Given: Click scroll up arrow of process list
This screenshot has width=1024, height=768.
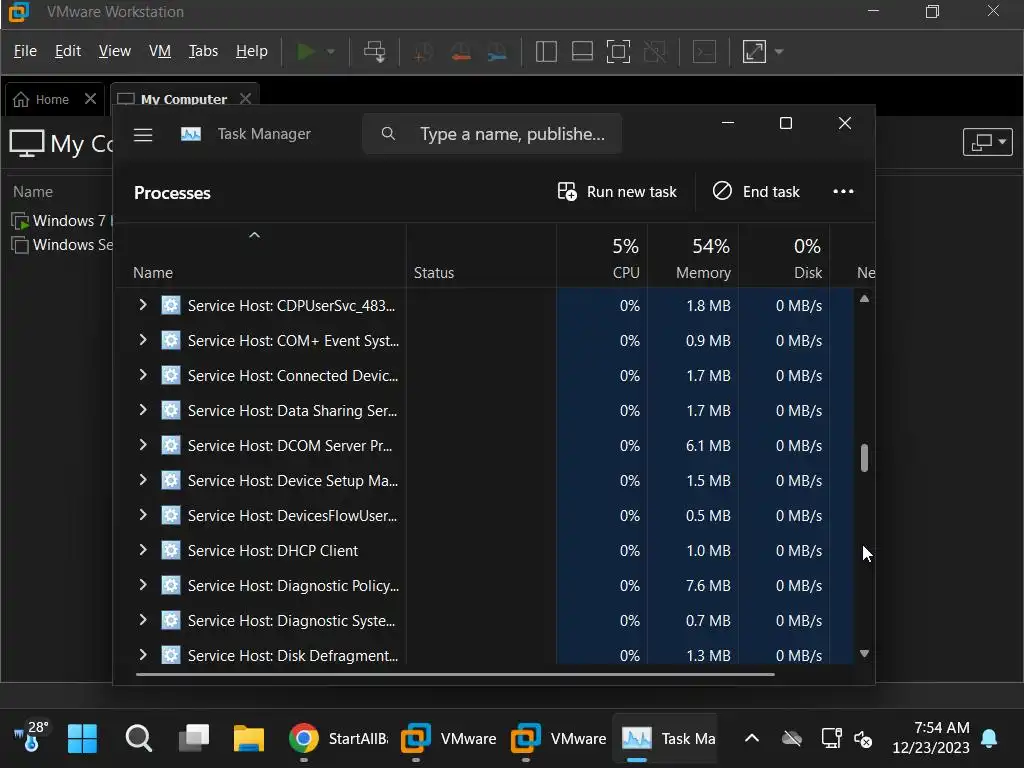Looking at the screenshot, I should [864, 298].
